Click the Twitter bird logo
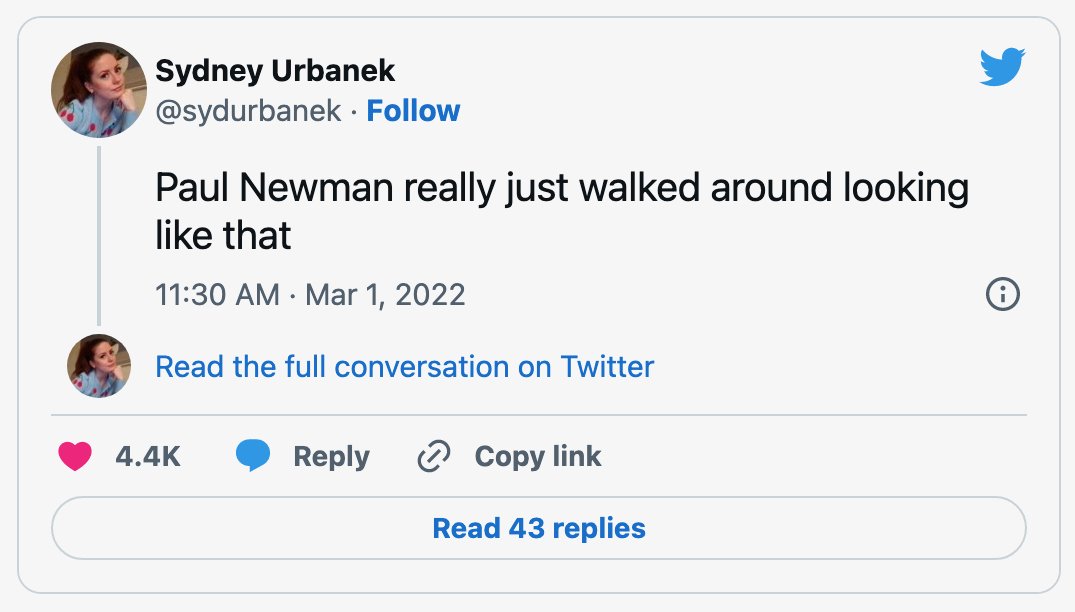1075x612 pixels. tap(1002, 66)
